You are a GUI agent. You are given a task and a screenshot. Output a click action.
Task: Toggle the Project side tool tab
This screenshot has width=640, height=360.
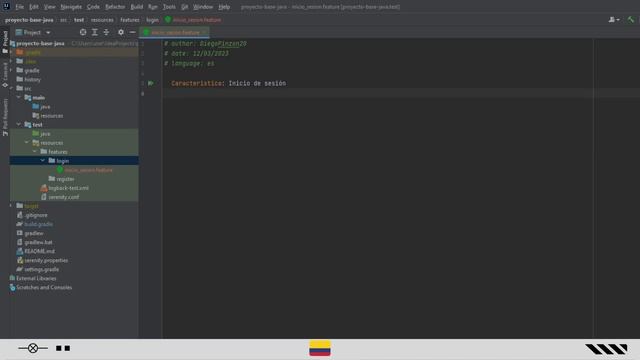point(5,42)
